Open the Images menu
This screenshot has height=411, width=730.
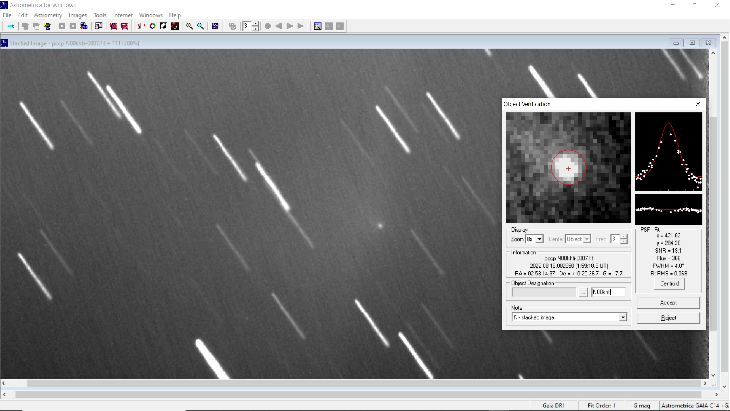tap(77, 16)
